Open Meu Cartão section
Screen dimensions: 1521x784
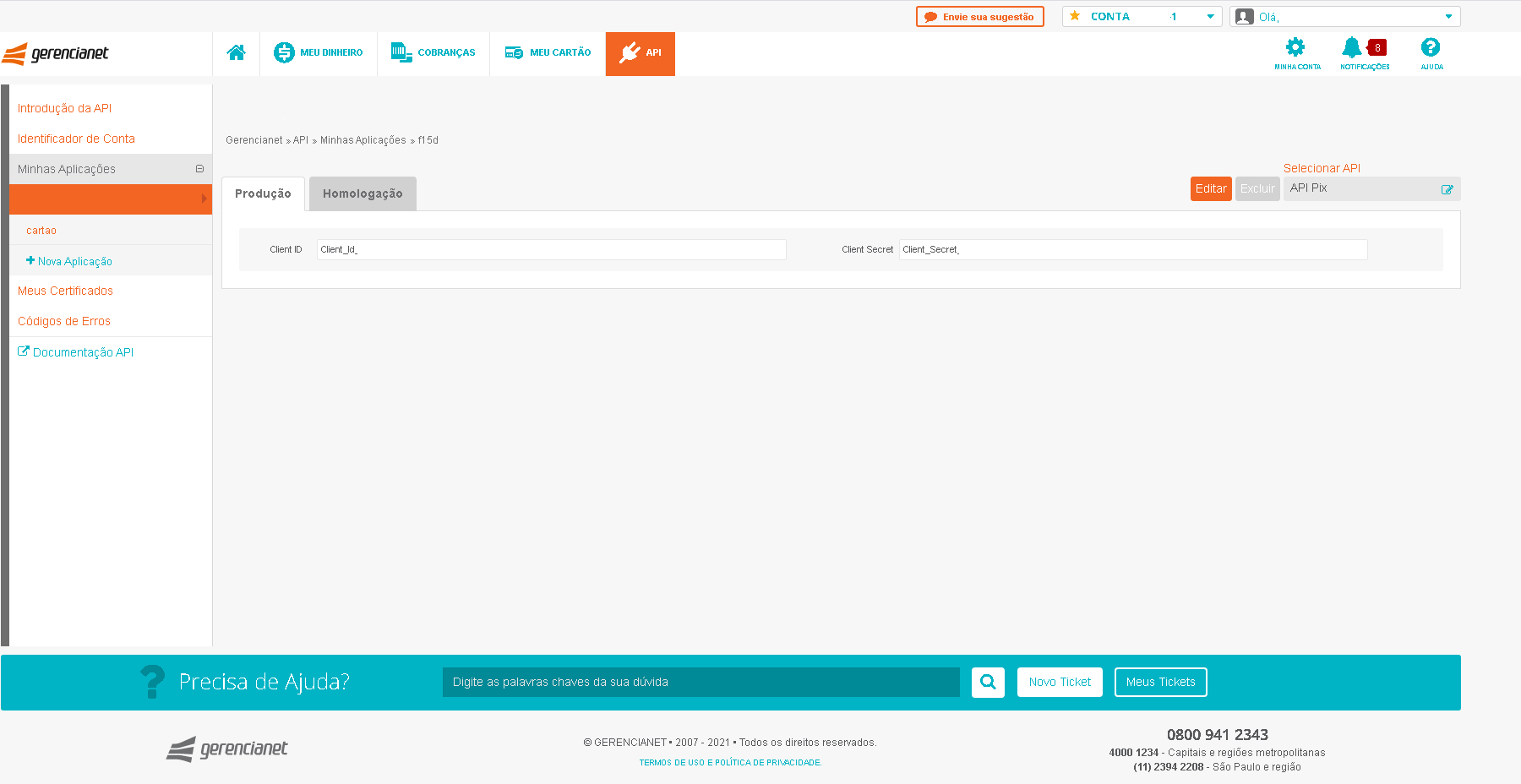(548, 53)
